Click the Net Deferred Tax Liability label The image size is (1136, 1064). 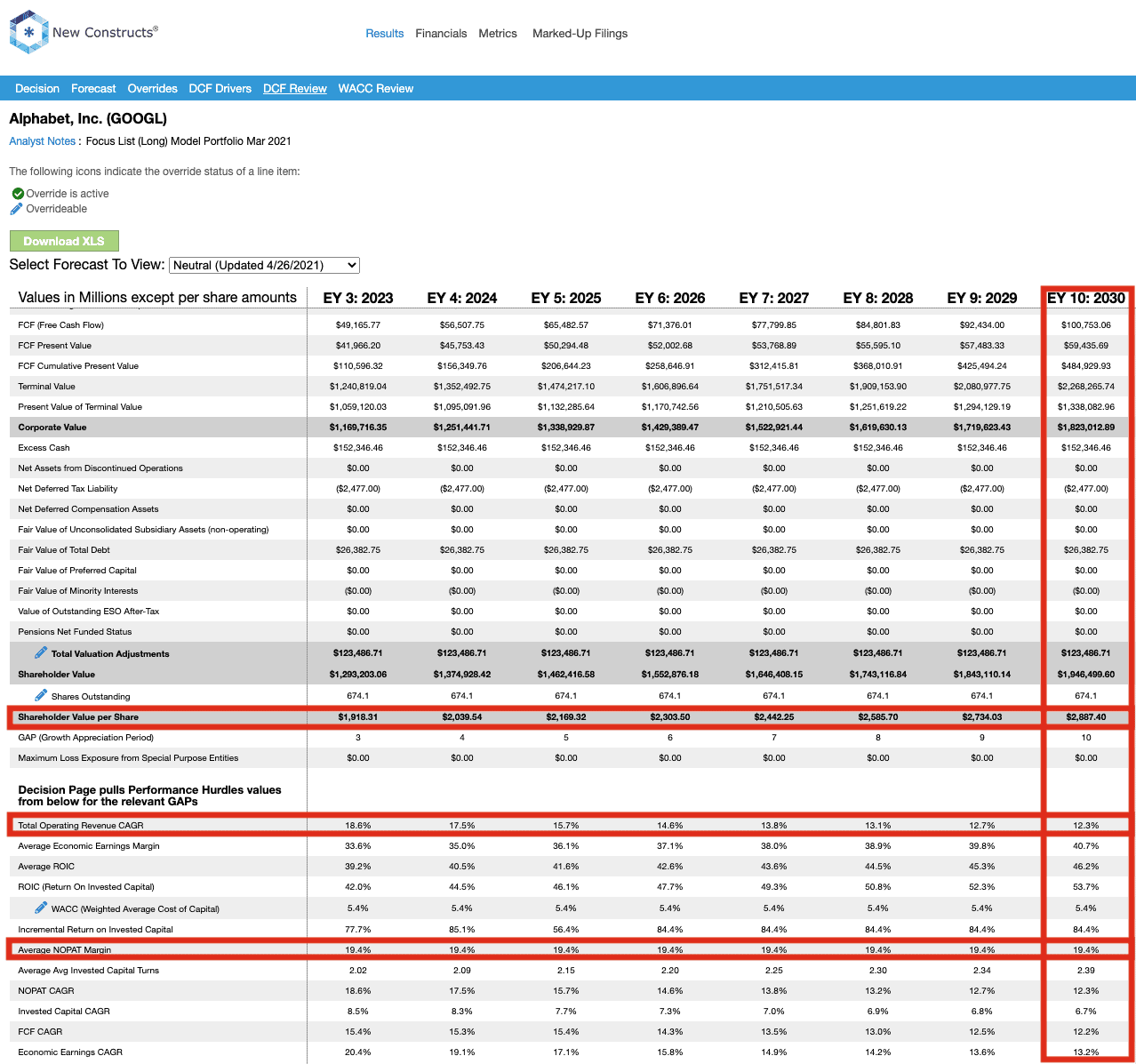click(68, 489)
